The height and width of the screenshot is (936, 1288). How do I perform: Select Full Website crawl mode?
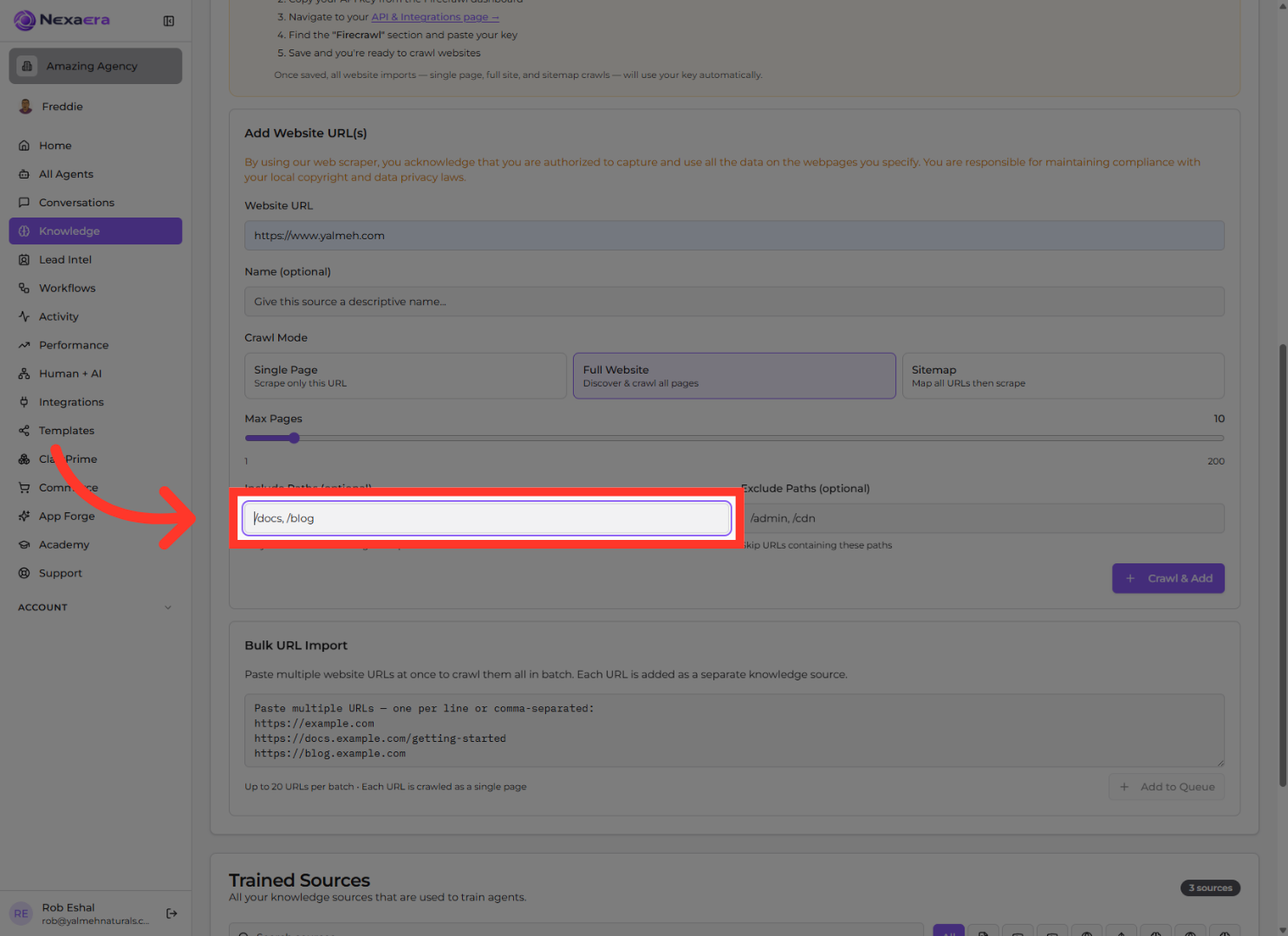pos(734,376)
